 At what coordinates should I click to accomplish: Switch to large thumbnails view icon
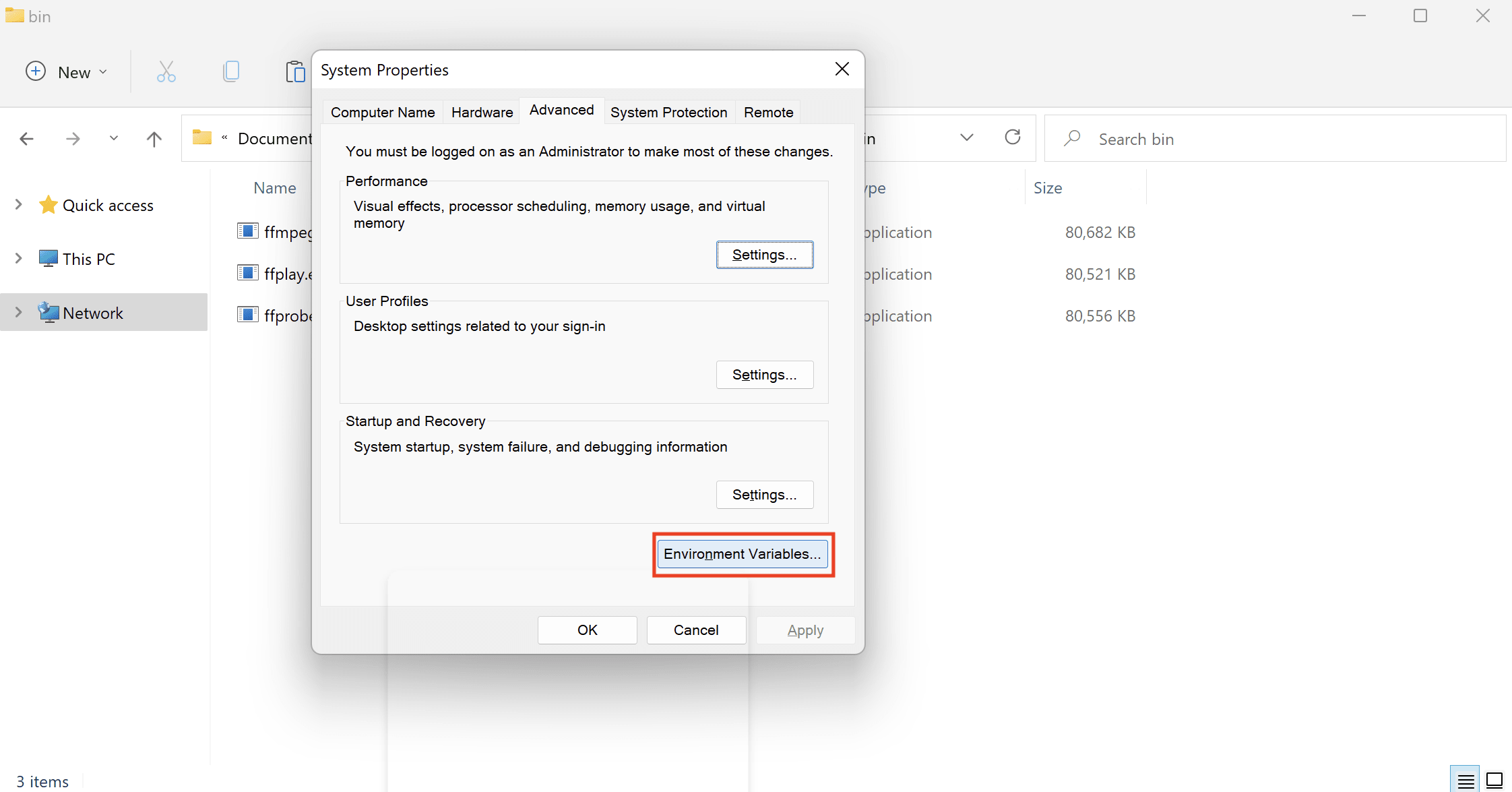click(1494, 781)
